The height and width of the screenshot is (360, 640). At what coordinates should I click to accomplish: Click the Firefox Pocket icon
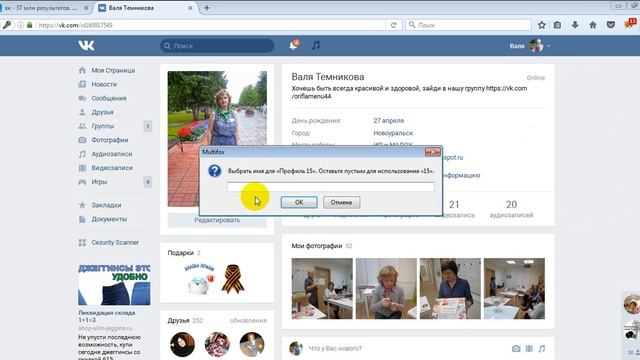pos(611,25)
